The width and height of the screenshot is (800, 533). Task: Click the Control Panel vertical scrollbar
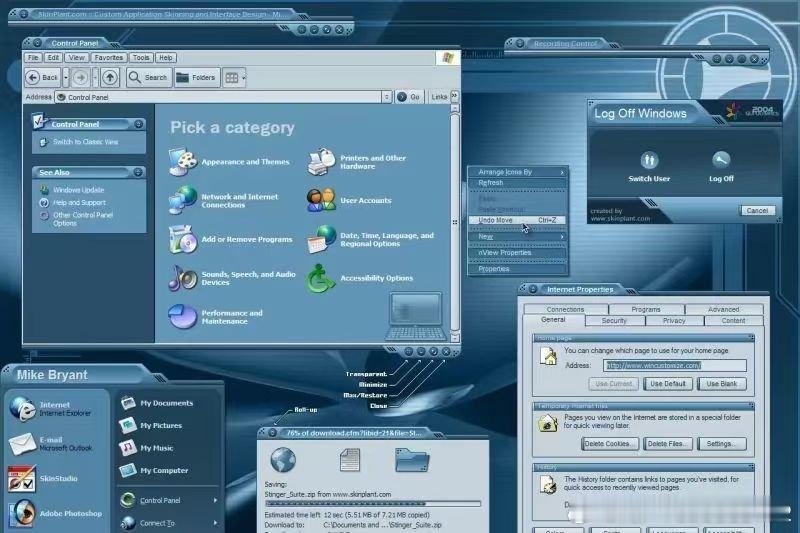point(455,223)
